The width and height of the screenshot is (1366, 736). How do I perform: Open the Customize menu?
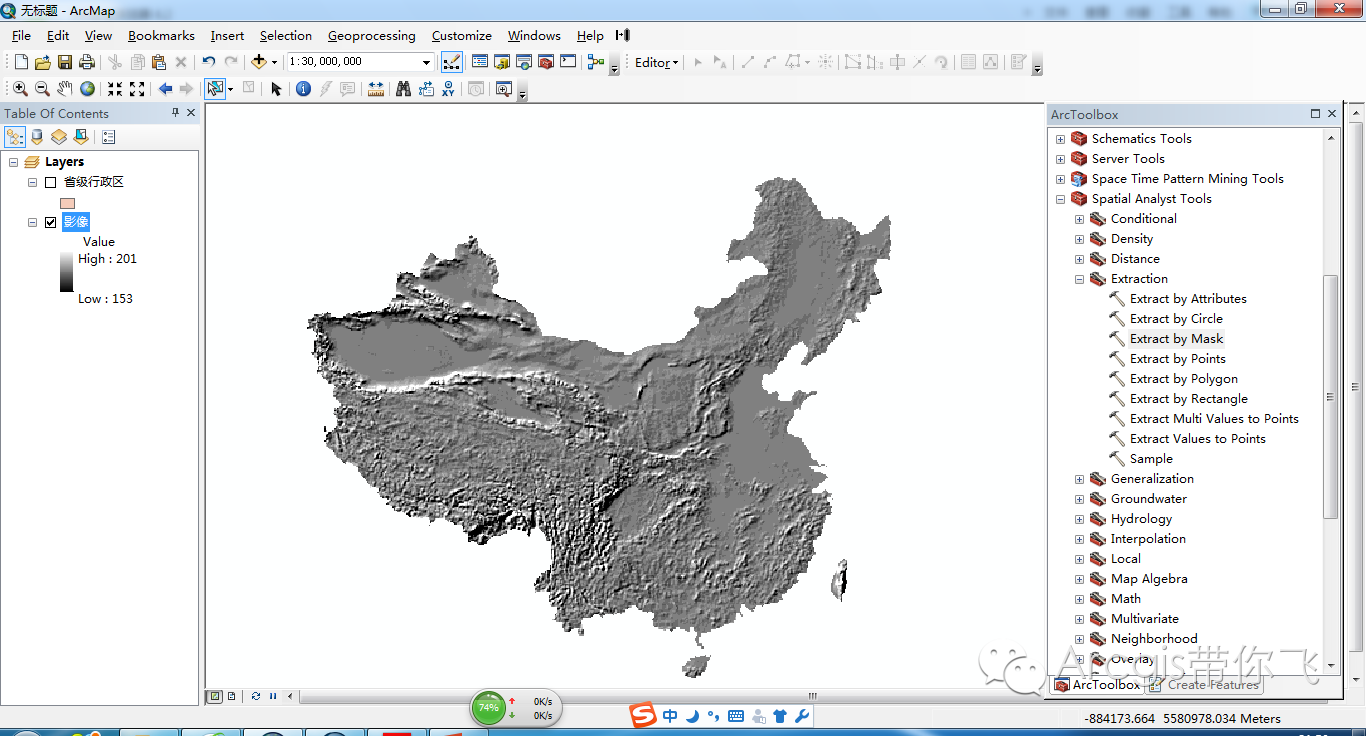[461, 36]
